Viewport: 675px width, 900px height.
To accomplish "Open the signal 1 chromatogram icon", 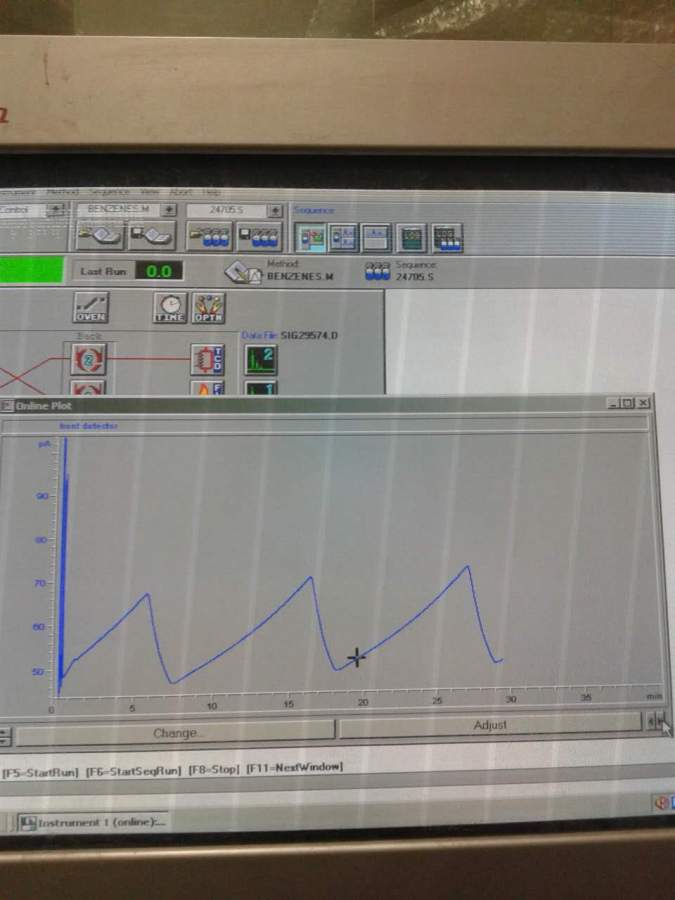I will (261, 389).
